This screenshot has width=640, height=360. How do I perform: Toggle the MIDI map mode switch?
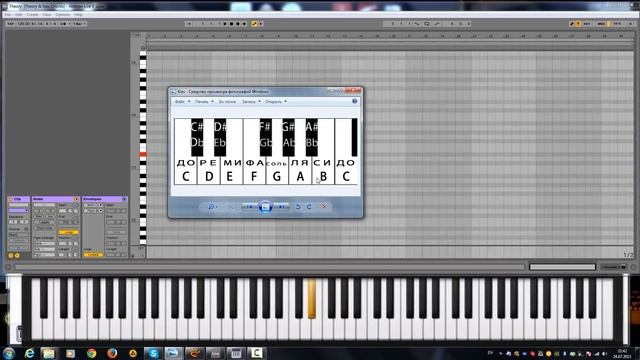[x=601, y=24]
